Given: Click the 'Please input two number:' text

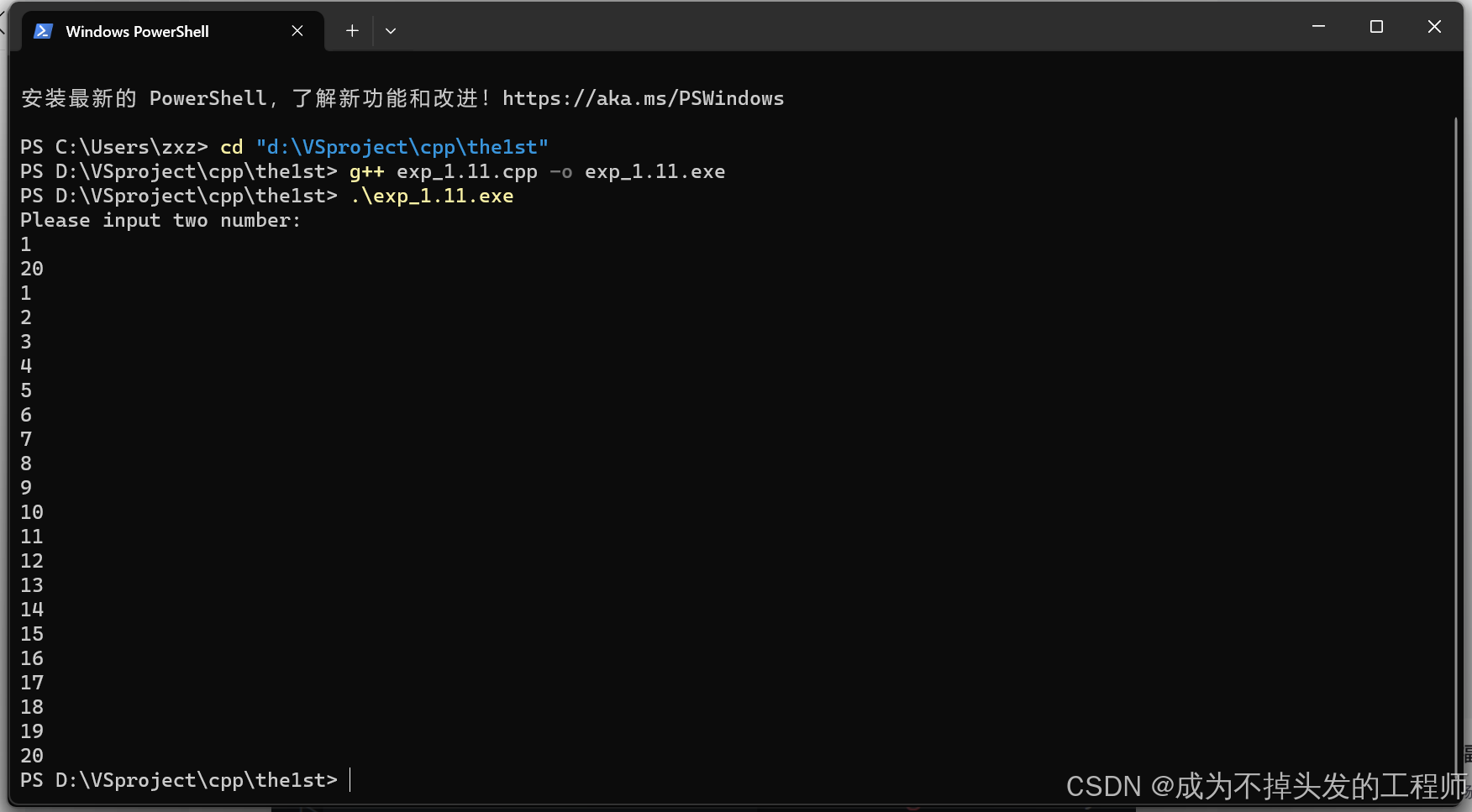Looking at the screenshot, I should point(160,220).
